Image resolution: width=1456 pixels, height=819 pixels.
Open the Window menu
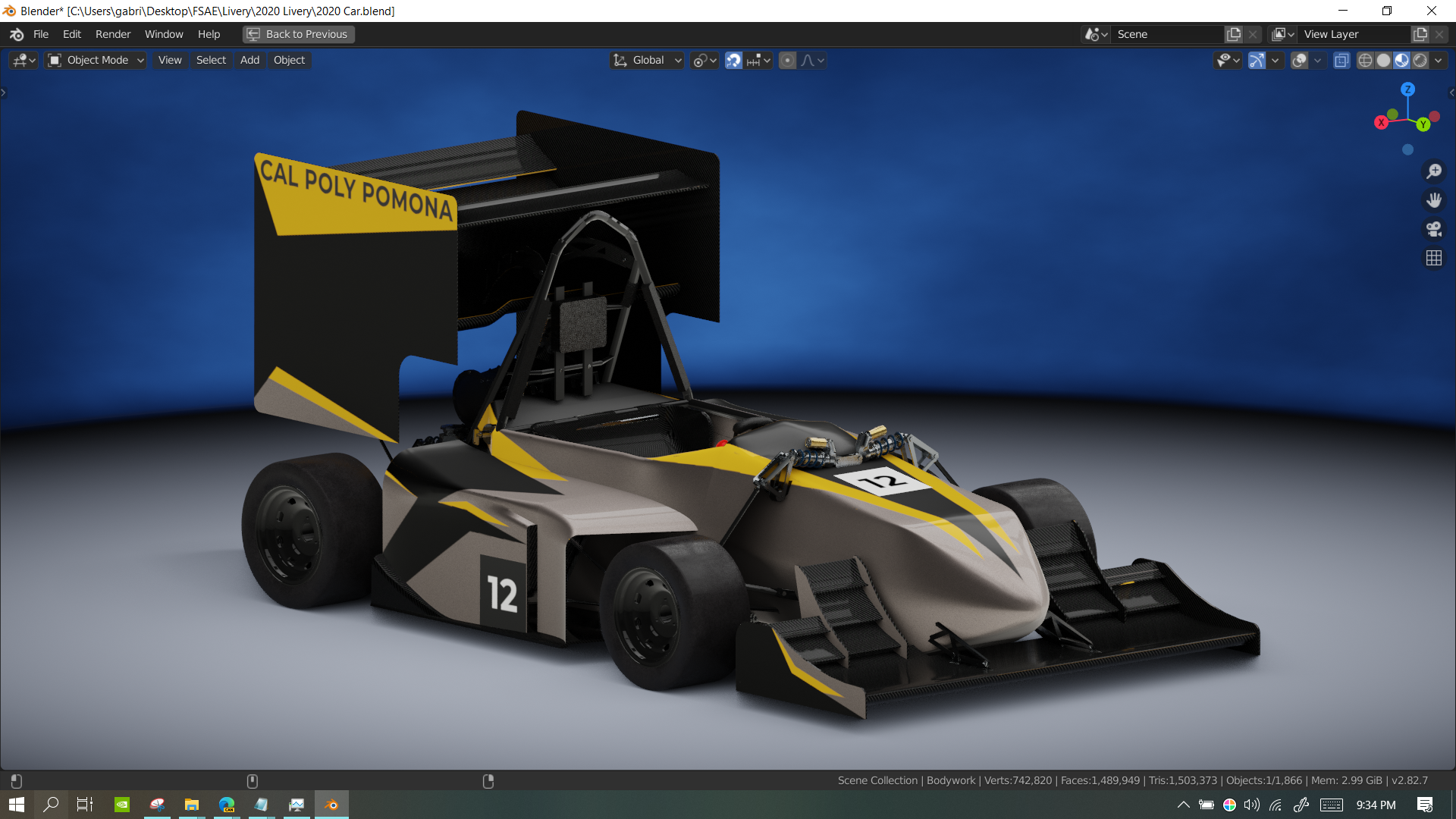pyautogui.click(x=164, y=34)
